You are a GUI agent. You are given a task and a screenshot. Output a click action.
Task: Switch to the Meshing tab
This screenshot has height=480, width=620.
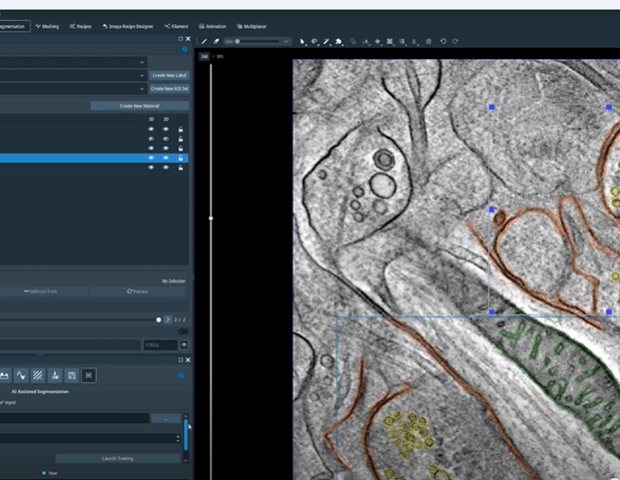46,26
